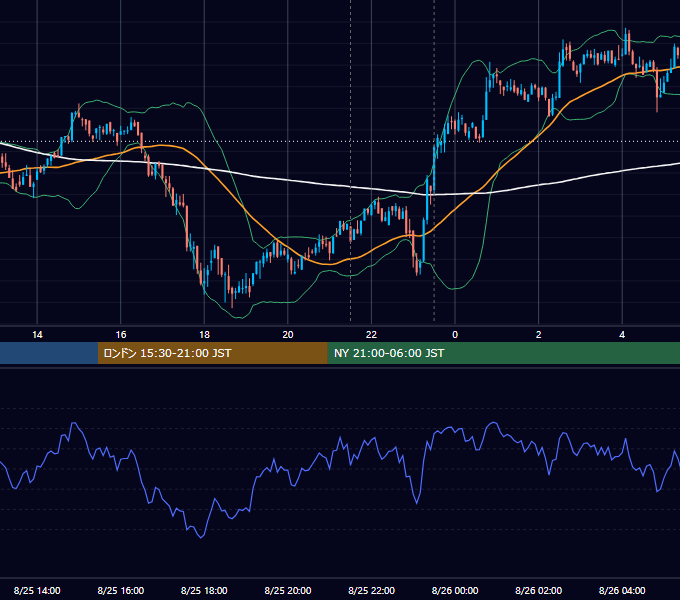Click the 4 hour label on upper axis
This screenshot has height=600, width=680.
point(622,335)
